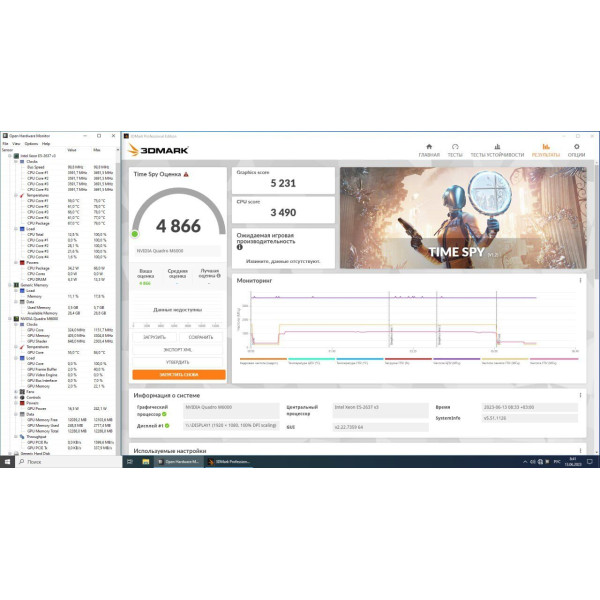Switch to the Open Hardware Monitor taskbar button
600x600 pixels.
[x=179, y=462]
